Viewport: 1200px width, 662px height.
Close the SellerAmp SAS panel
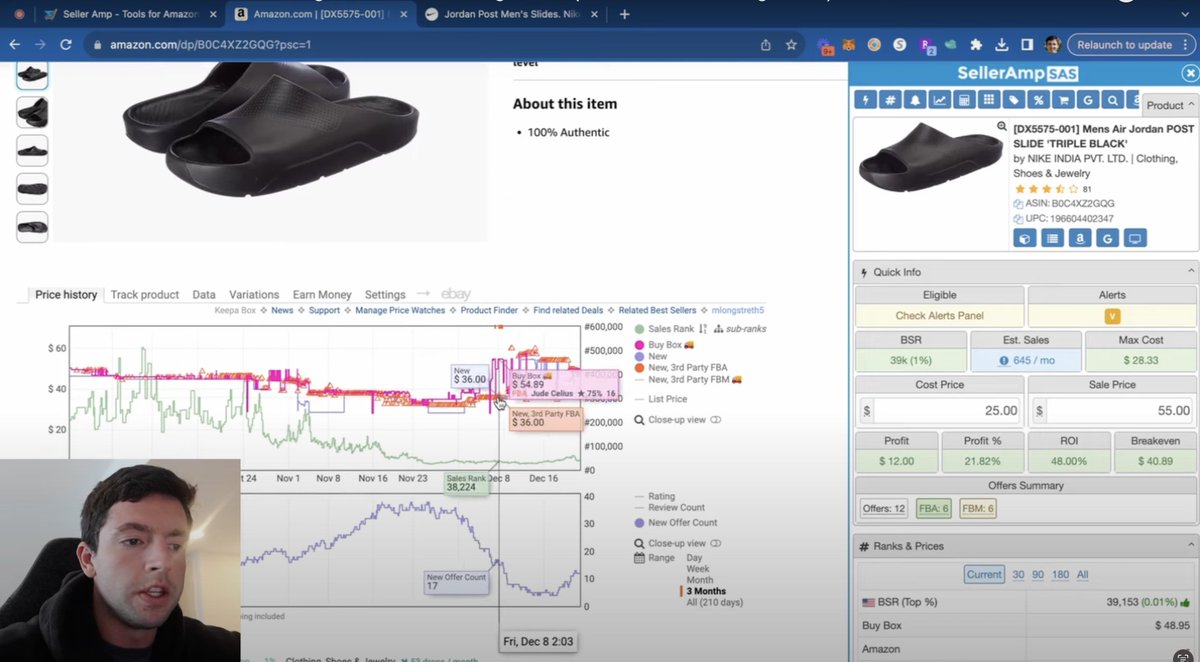(x=1189, y=73)
